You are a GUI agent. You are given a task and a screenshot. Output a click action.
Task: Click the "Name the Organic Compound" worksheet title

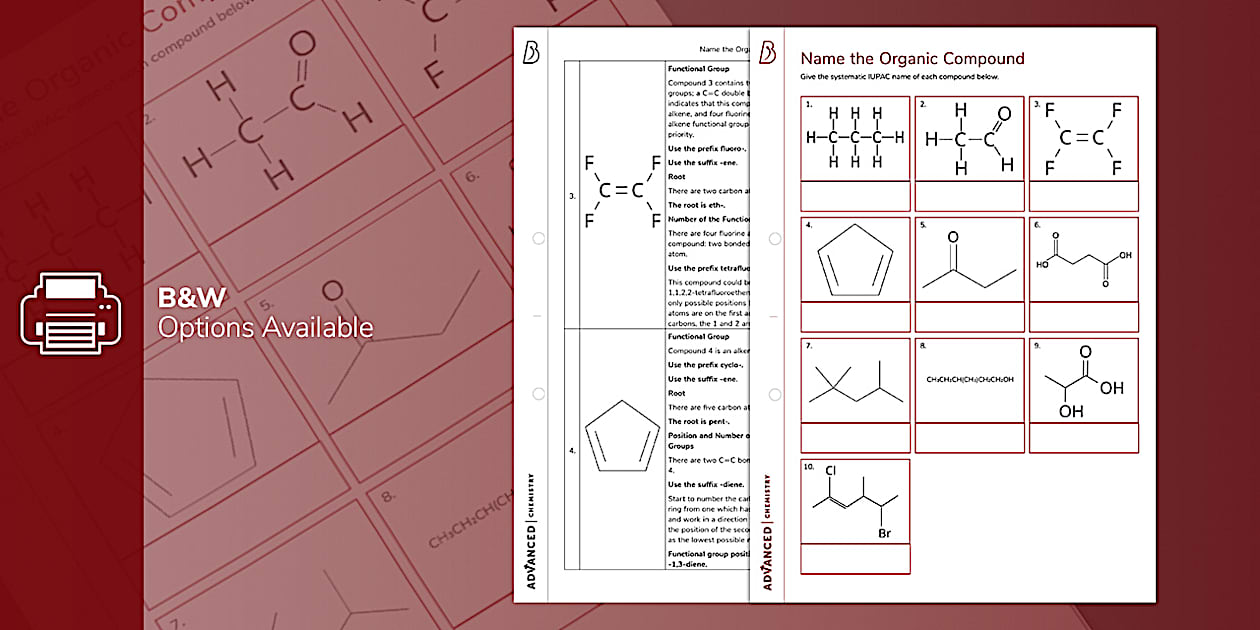click(x=912, y=59)
